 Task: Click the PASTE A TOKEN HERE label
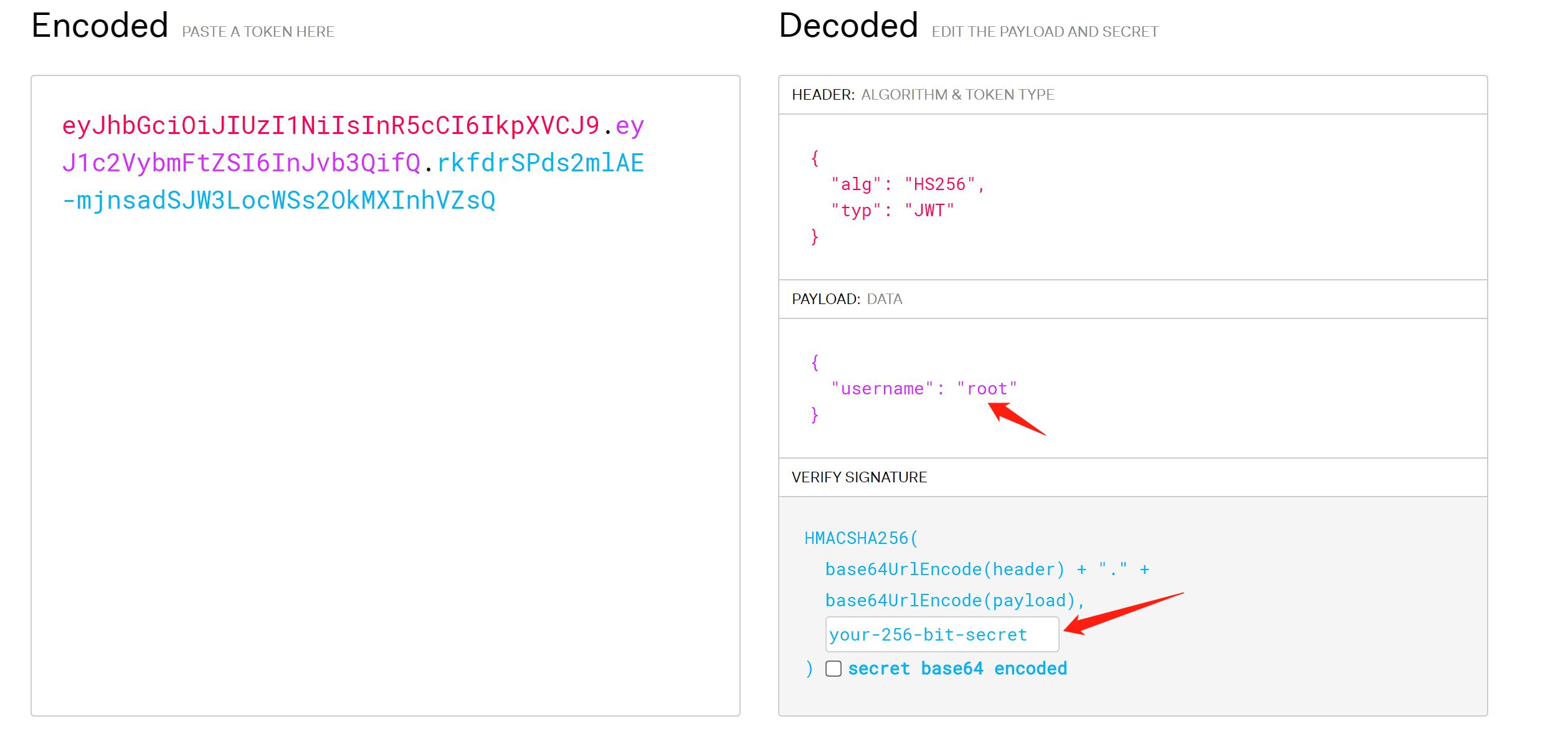259,31
